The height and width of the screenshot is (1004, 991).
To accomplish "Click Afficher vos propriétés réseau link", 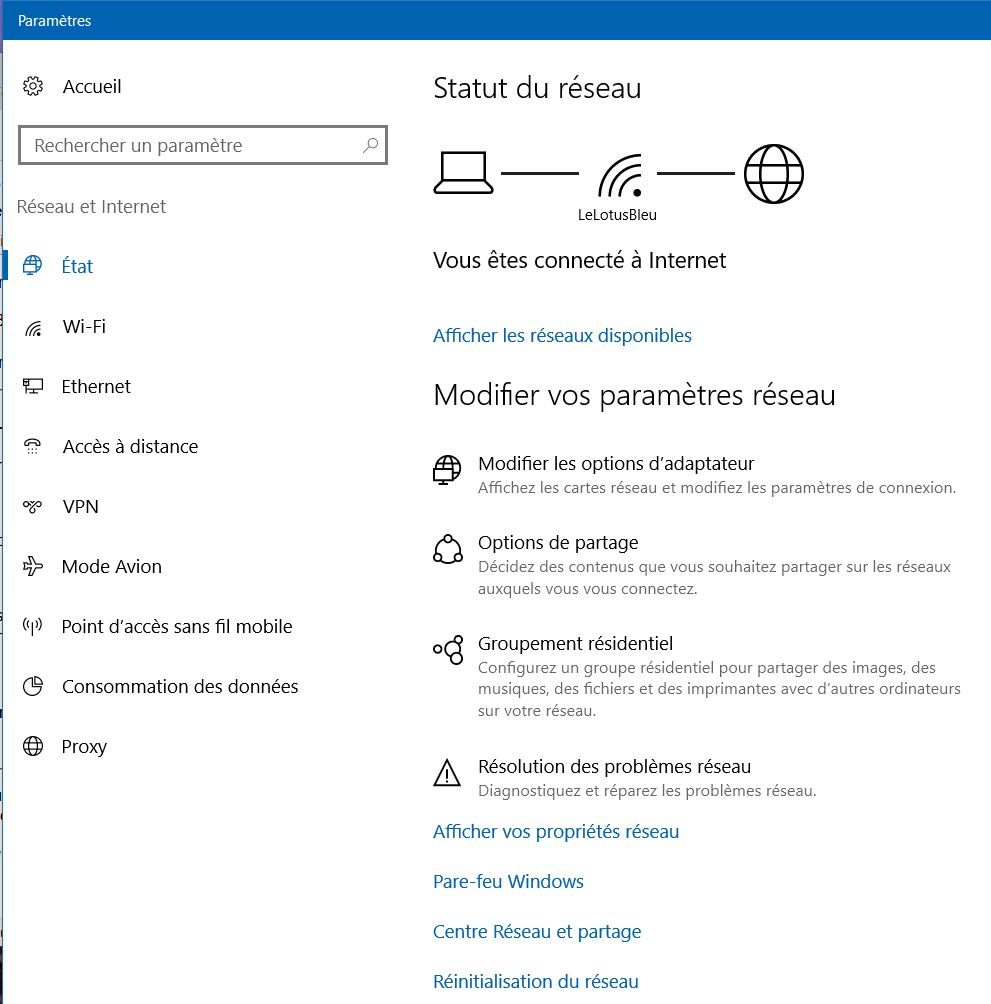I will tap(556, 832).
